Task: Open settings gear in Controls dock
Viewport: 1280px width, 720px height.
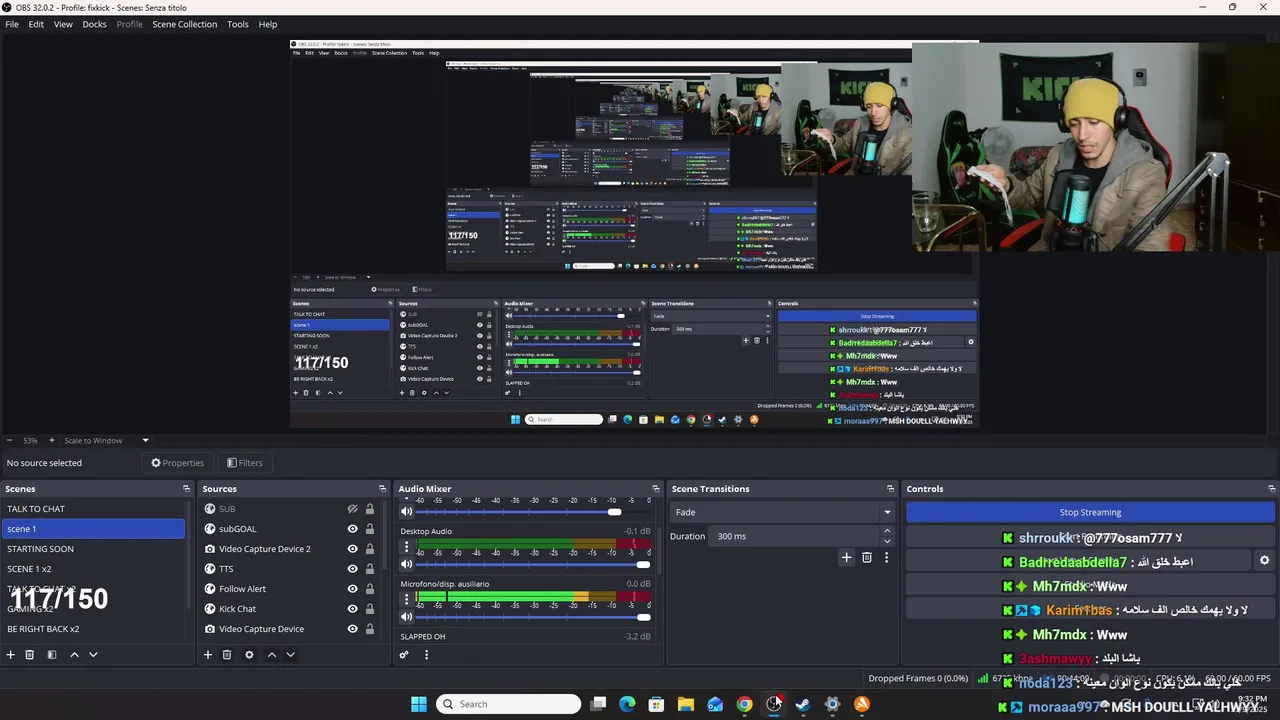Action: pyautogui.click(x=1264, y=561)
